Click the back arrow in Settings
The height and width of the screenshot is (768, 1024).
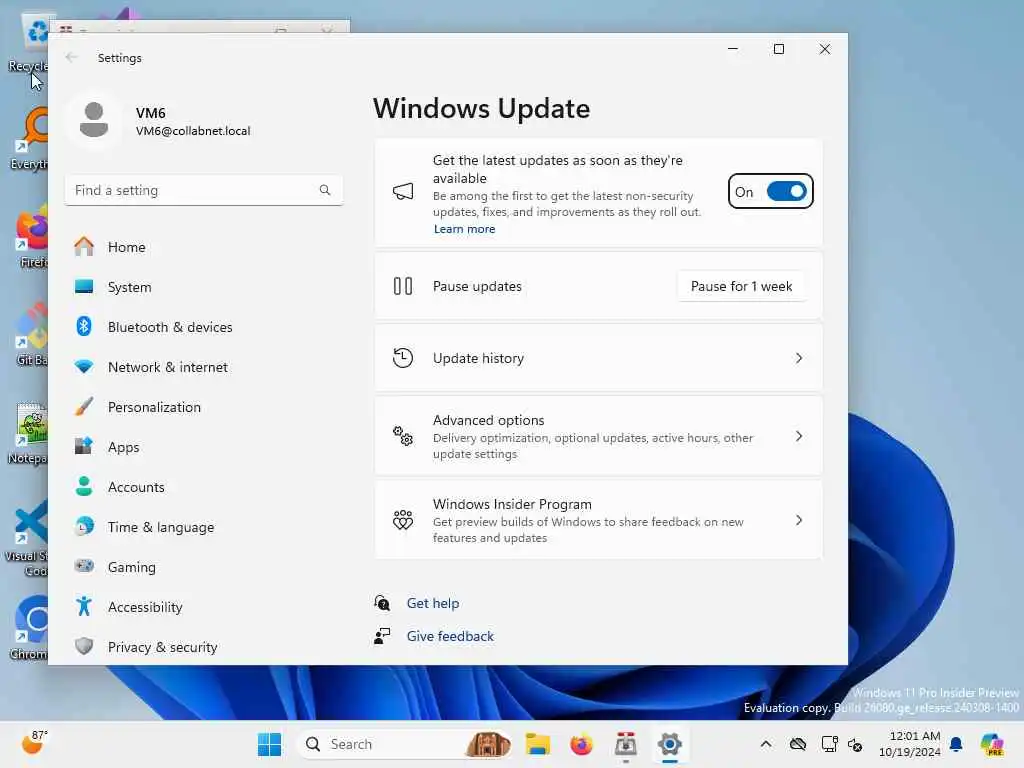71,57
